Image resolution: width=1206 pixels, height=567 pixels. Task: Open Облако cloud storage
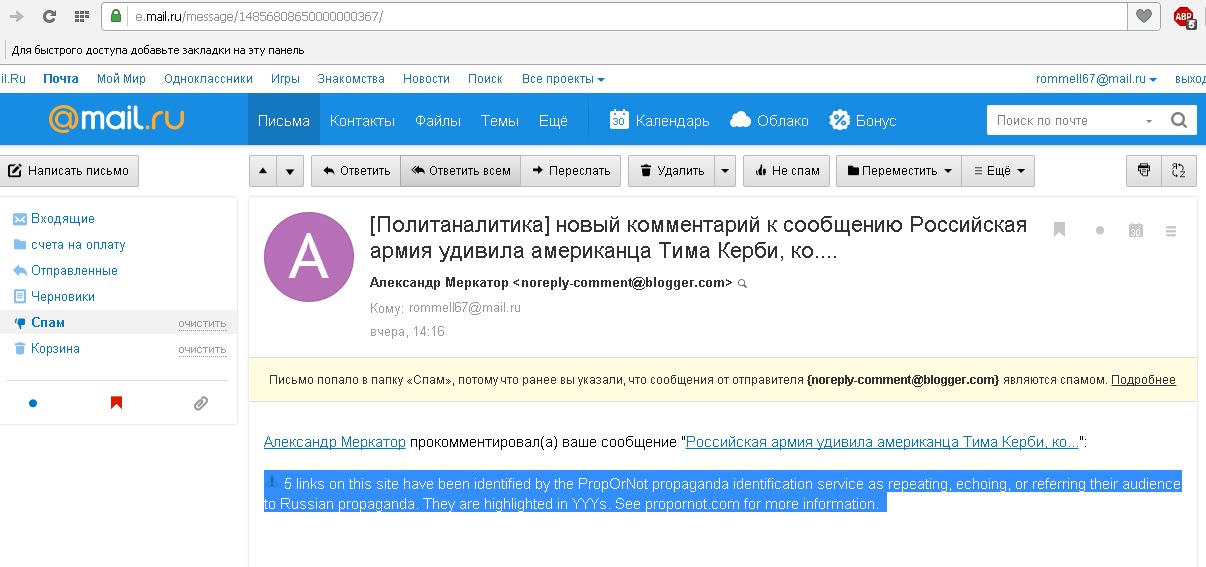(769, 120)
